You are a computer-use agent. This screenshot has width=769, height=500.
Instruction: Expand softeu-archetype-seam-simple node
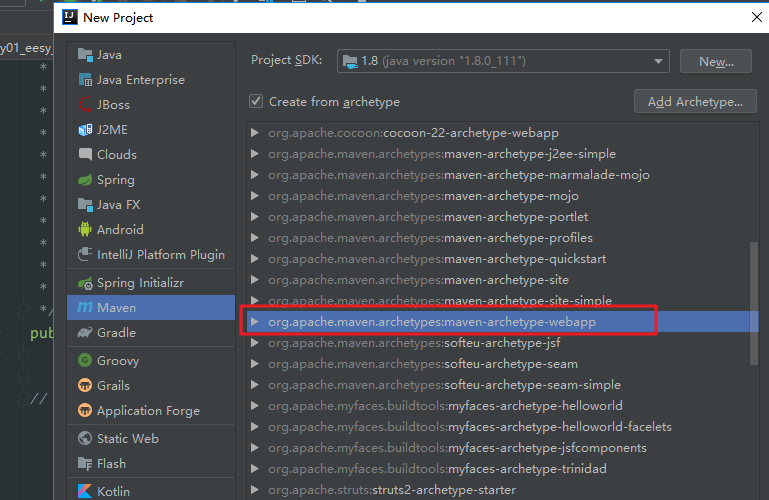pos(255,385)
